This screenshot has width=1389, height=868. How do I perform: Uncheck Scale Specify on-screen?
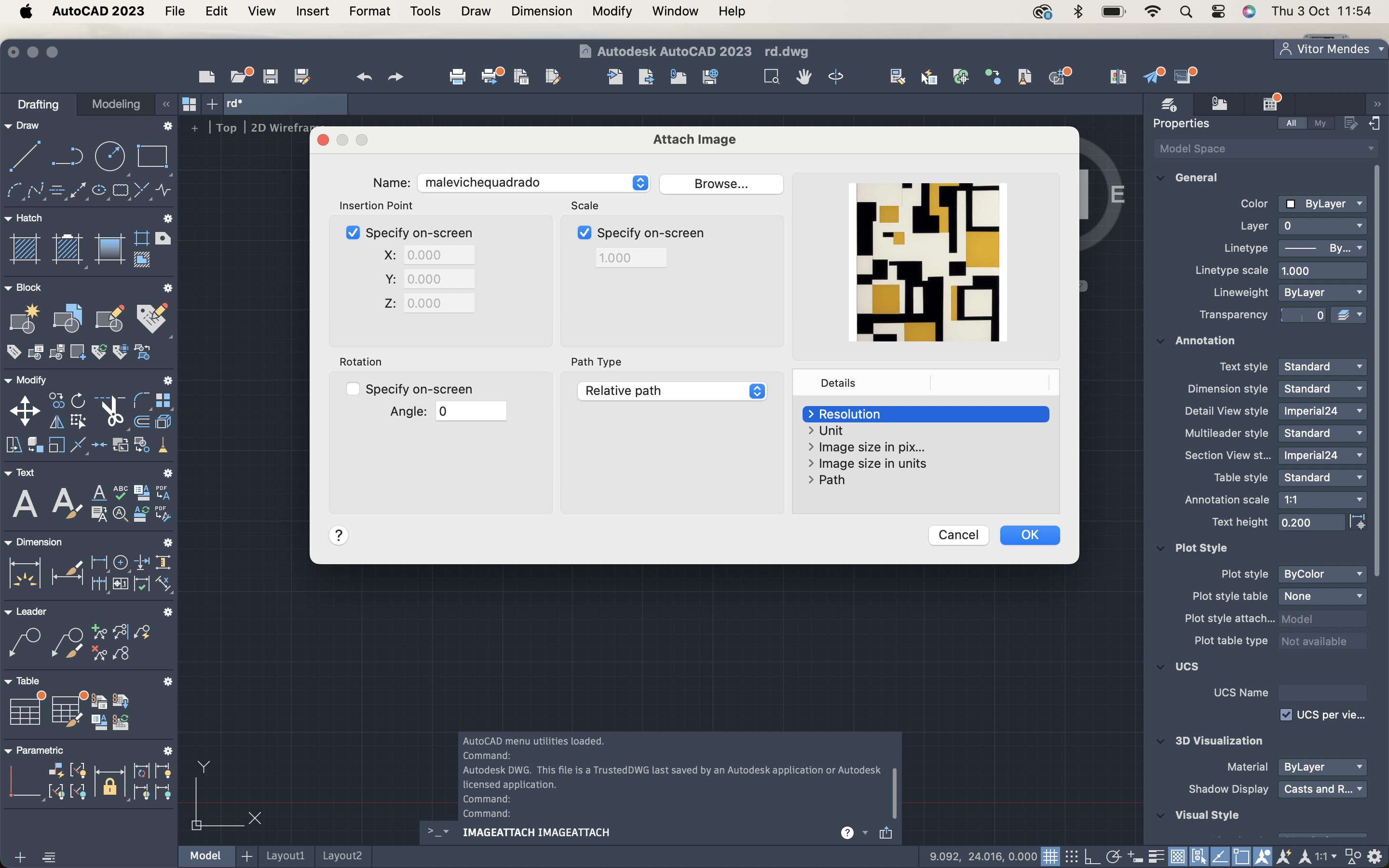(x=585, y=232)
